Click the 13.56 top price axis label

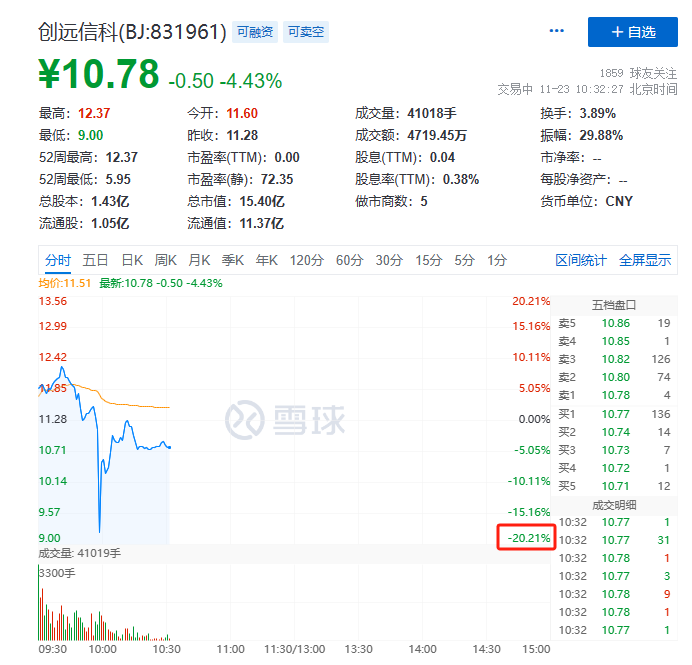[53, 301]
